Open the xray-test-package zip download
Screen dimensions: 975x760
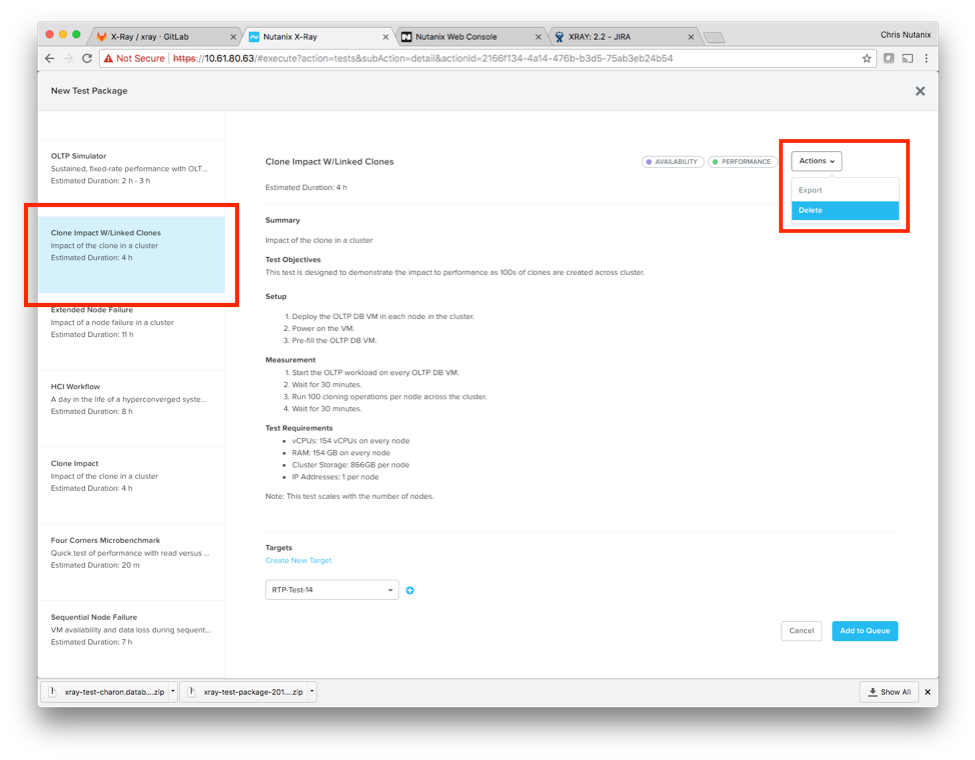click(246, 692)
